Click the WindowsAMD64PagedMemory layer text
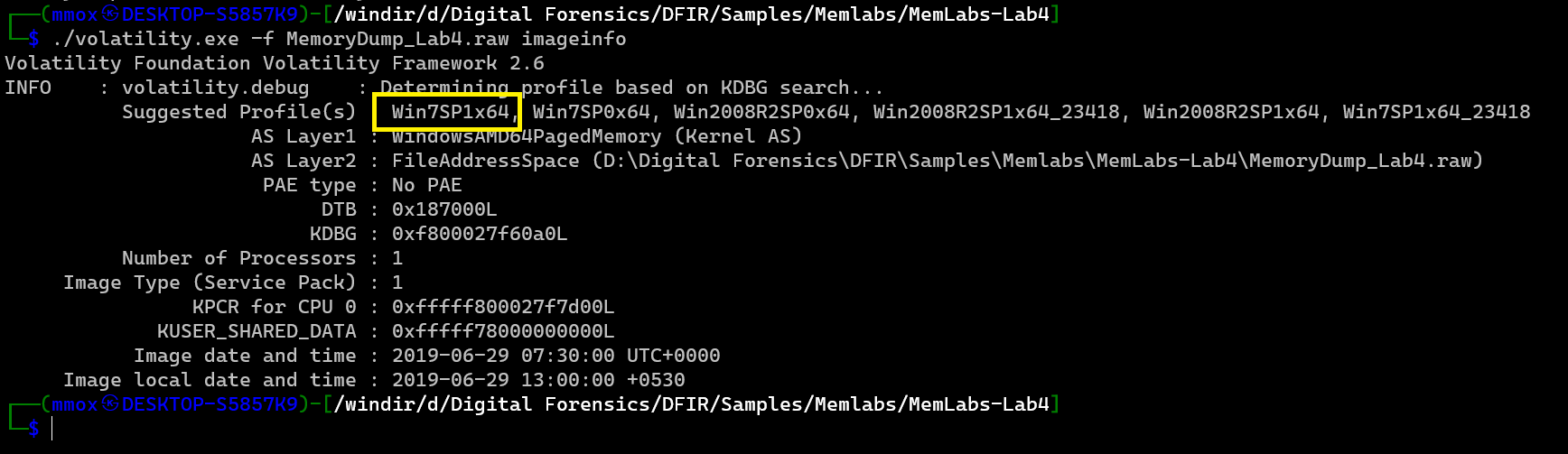This screenshot has width=1568, height=454. click(x=526, y=136)
